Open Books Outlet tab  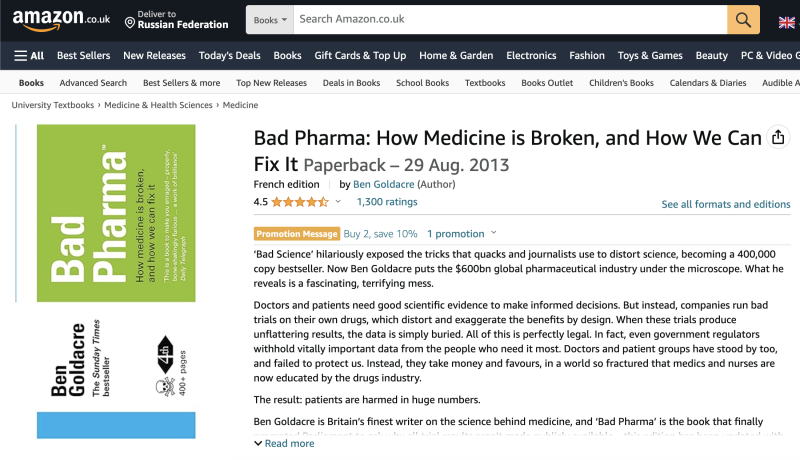tap(547, 83)
